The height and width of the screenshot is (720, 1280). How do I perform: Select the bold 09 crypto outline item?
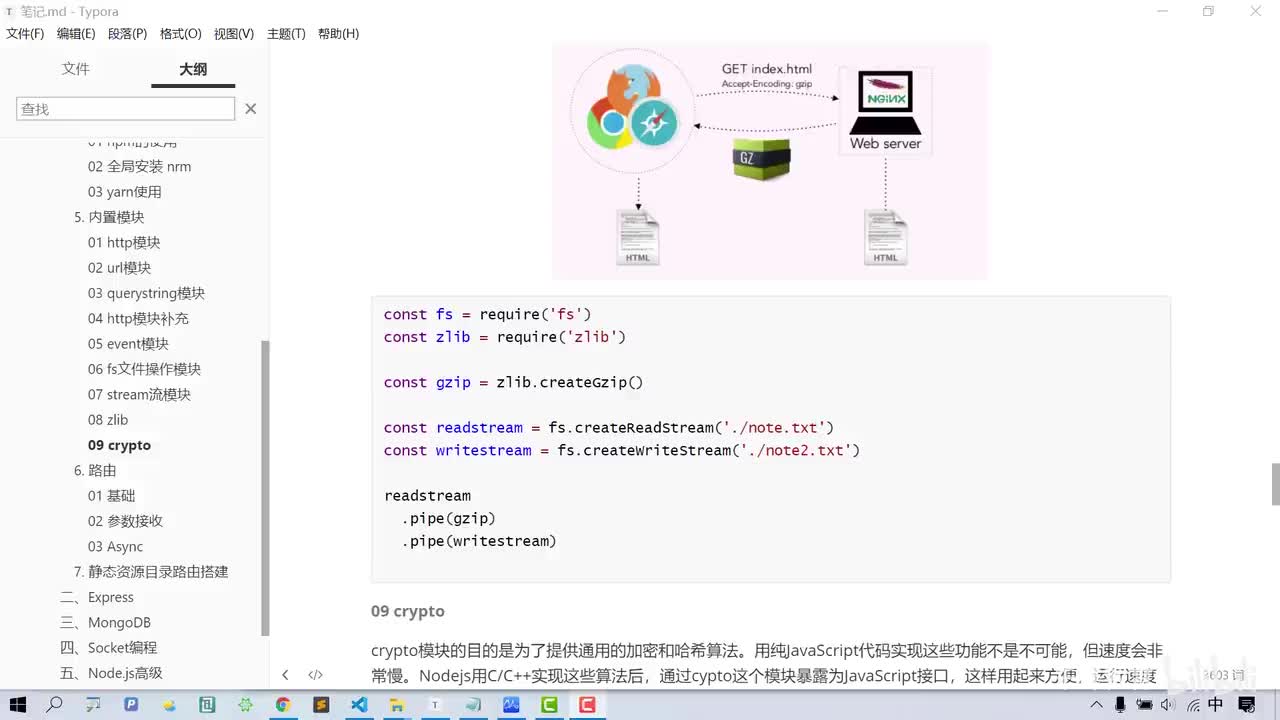119,445
